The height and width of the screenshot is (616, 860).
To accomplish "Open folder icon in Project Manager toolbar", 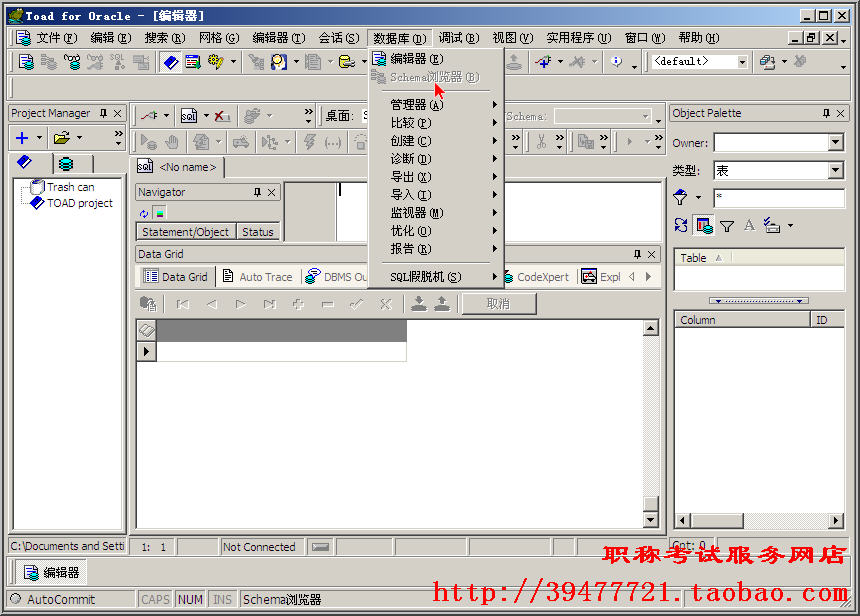I will pyautogui.click(x=62, y=138).
